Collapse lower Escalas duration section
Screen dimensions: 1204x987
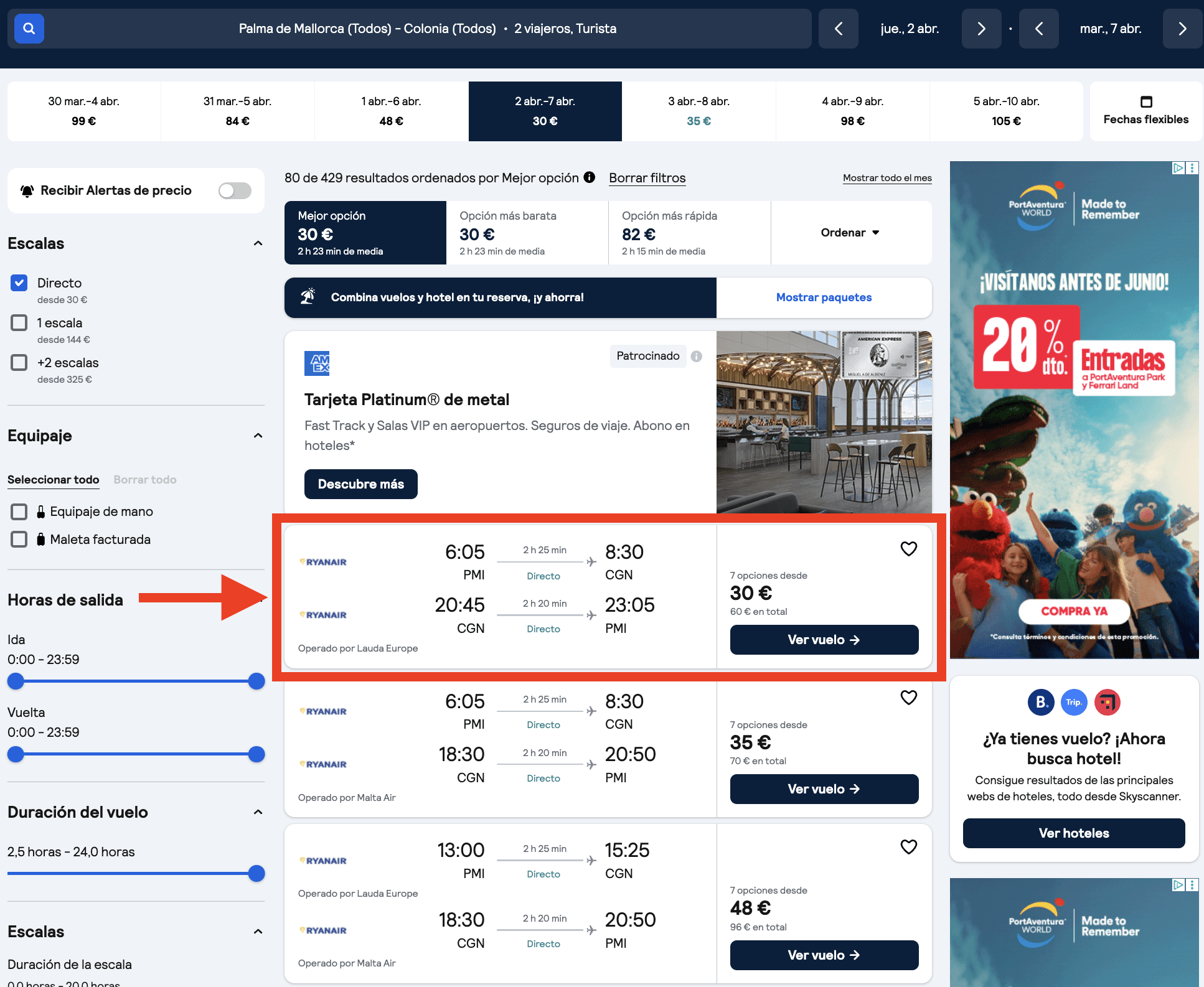pyautogui.click(x=258, y=932)
